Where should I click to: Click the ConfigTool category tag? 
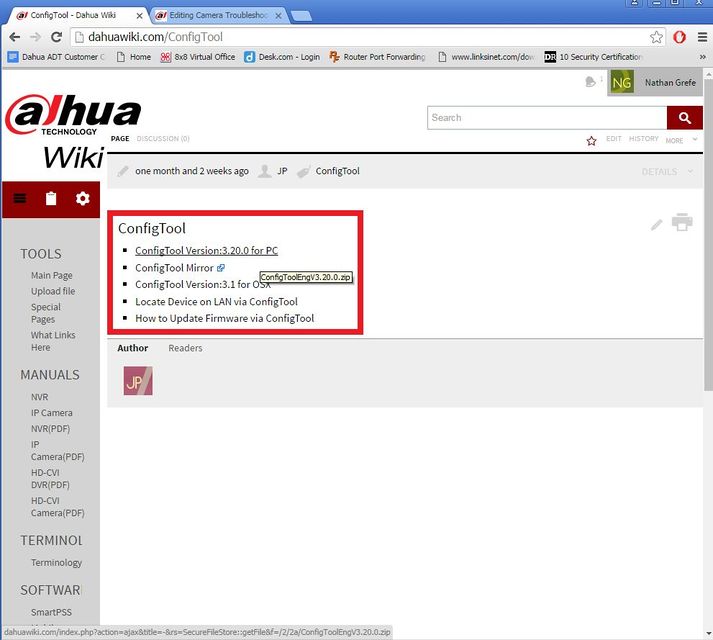click(x=337, y=171)
